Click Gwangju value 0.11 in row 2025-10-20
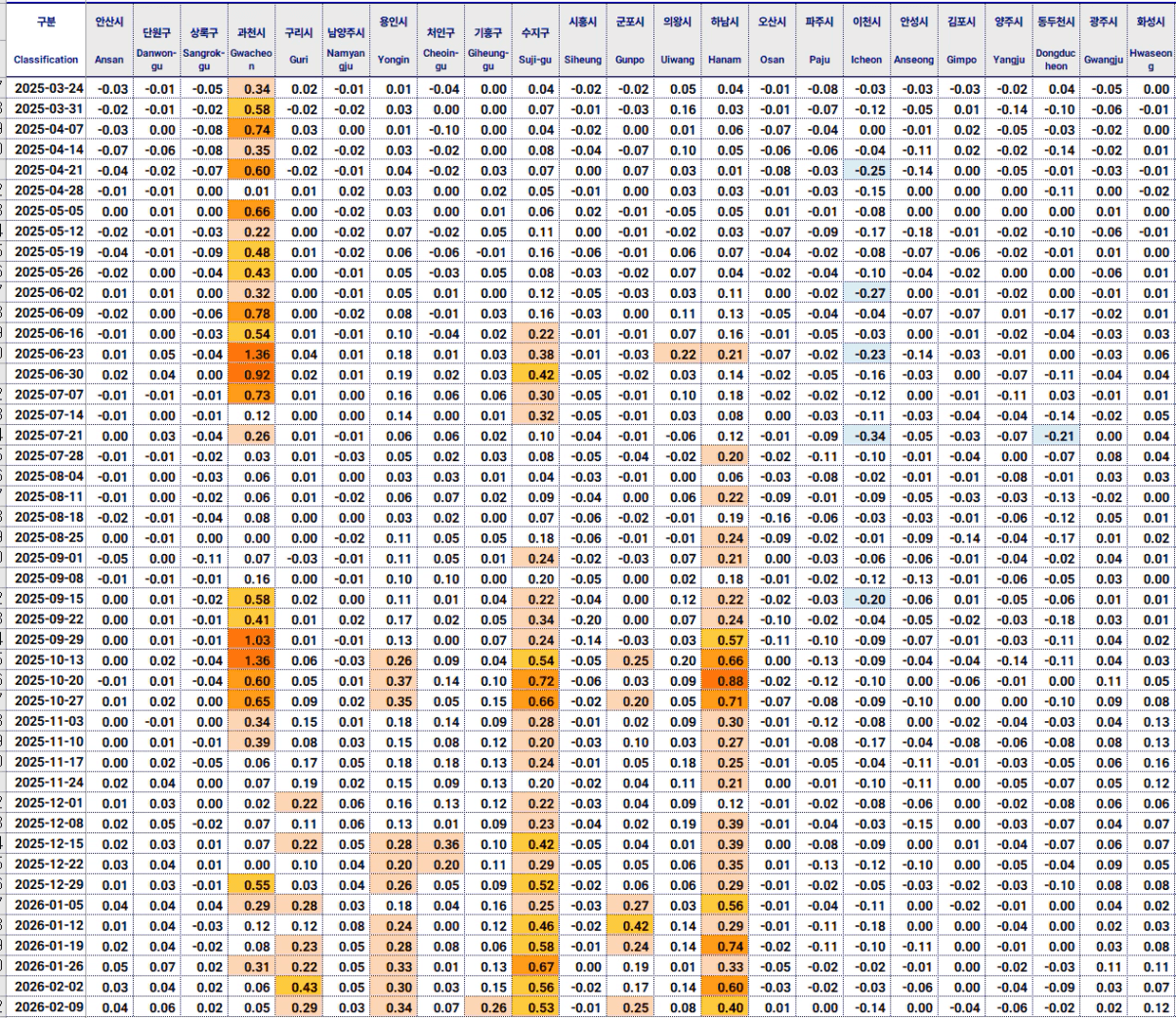Screen dimensions: 1176x1018 1104,681
